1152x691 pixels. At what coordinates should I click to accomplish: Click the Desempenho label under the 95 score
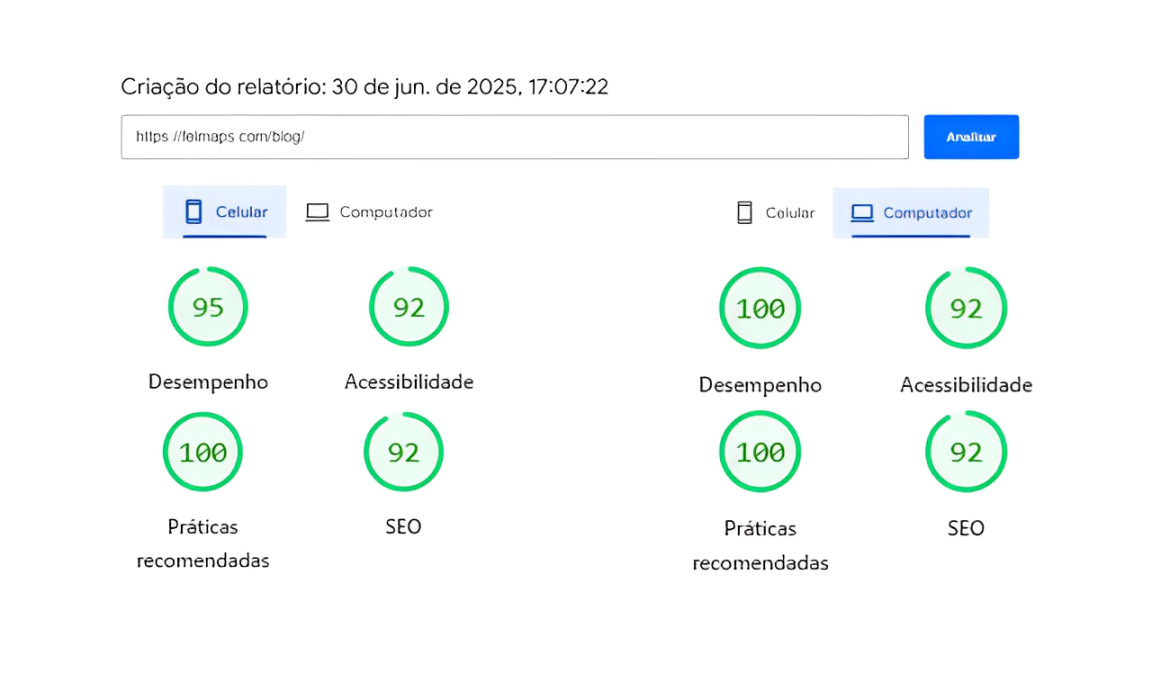click(208, 382)
